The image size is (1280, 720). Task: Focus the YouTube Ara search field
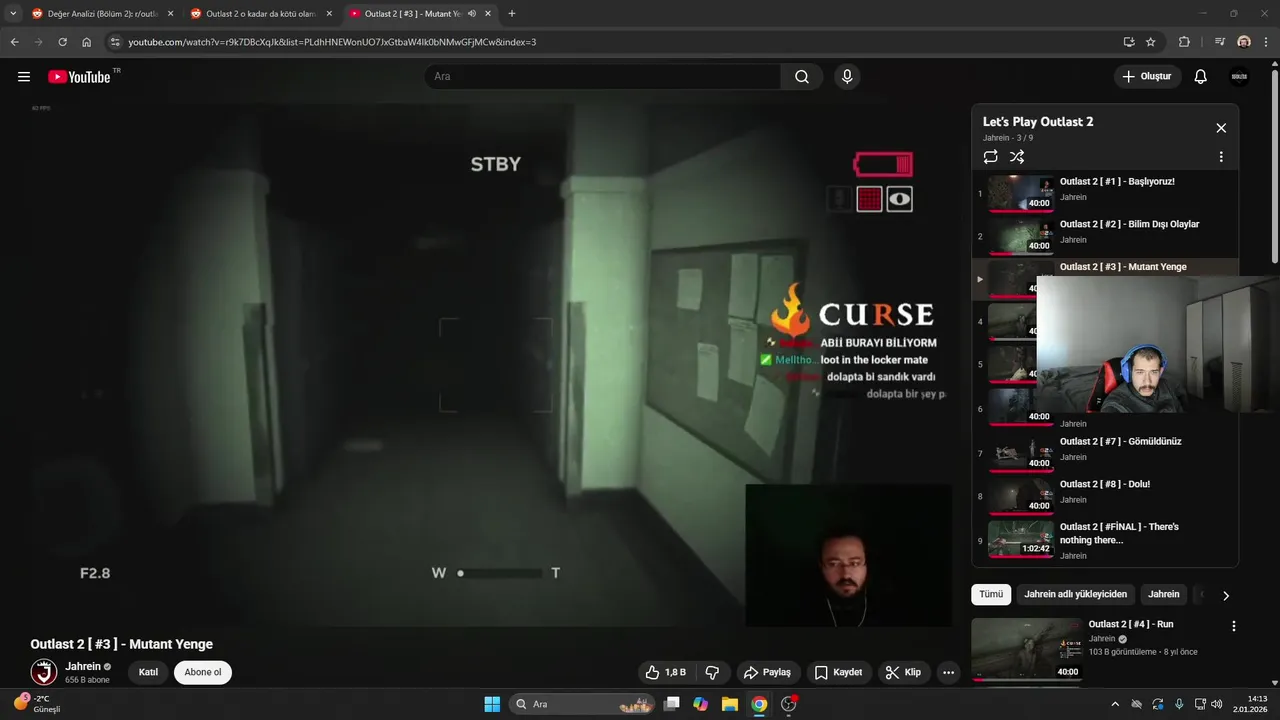click(603, 77)
